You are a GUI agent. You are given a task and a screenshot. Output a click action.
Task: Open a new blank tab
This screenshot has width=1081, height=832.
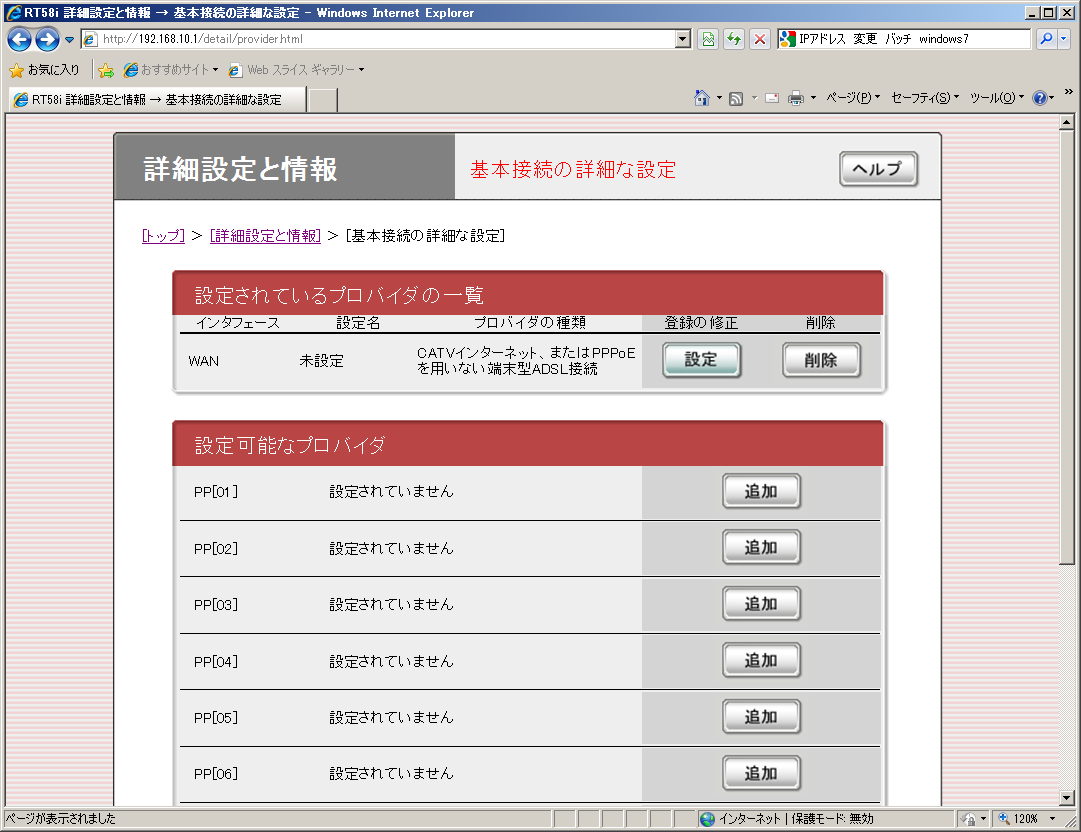point(323,100)
